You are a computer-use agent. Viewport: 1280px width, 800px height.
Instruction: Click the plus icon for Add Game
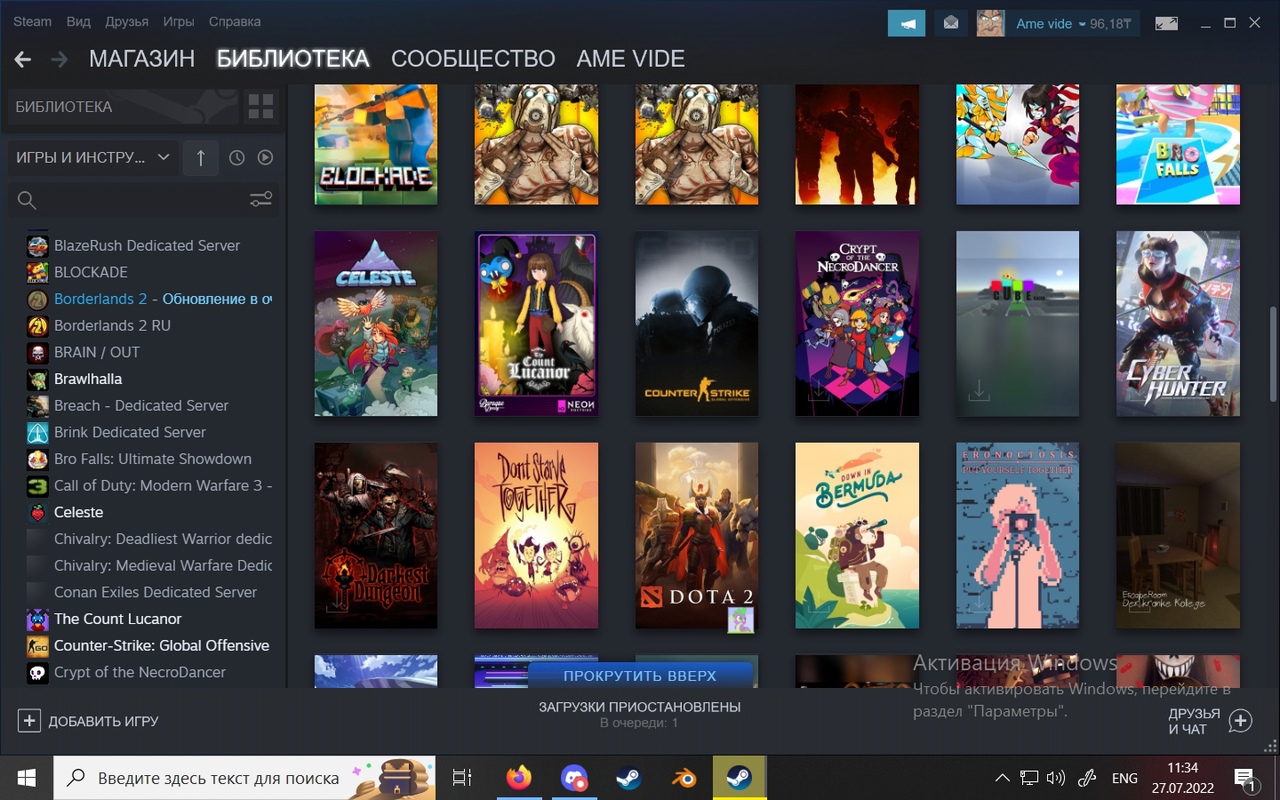click(x=29, y=721)
